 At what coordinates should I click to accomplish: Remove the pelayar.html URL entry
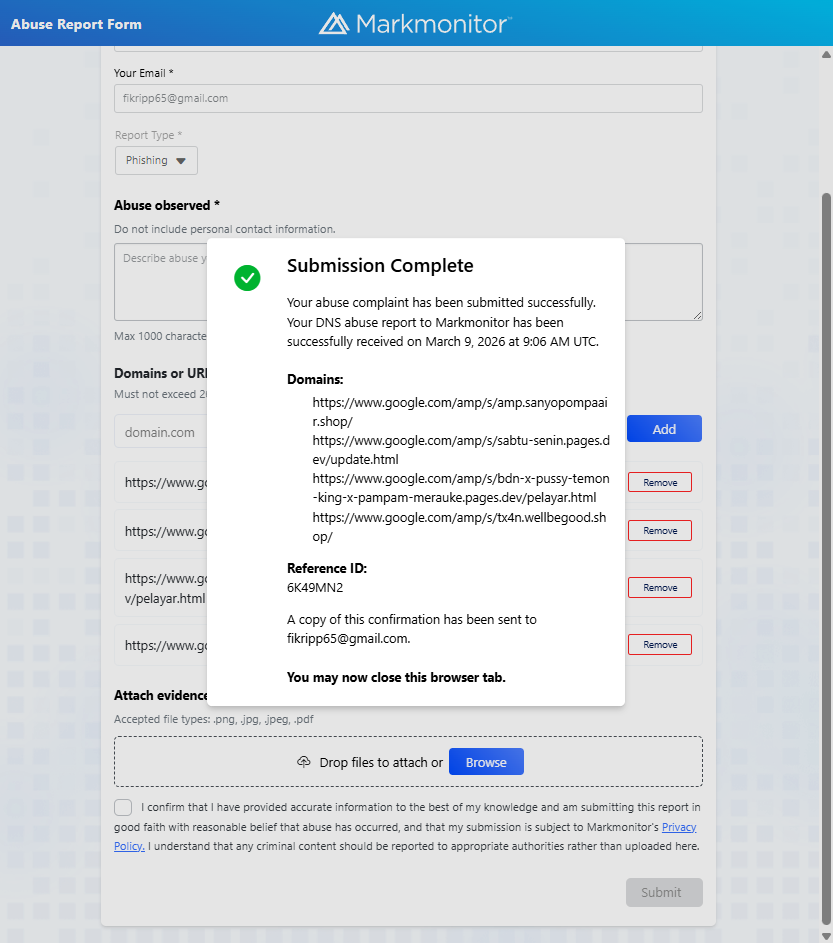click(x=660, y=588)
